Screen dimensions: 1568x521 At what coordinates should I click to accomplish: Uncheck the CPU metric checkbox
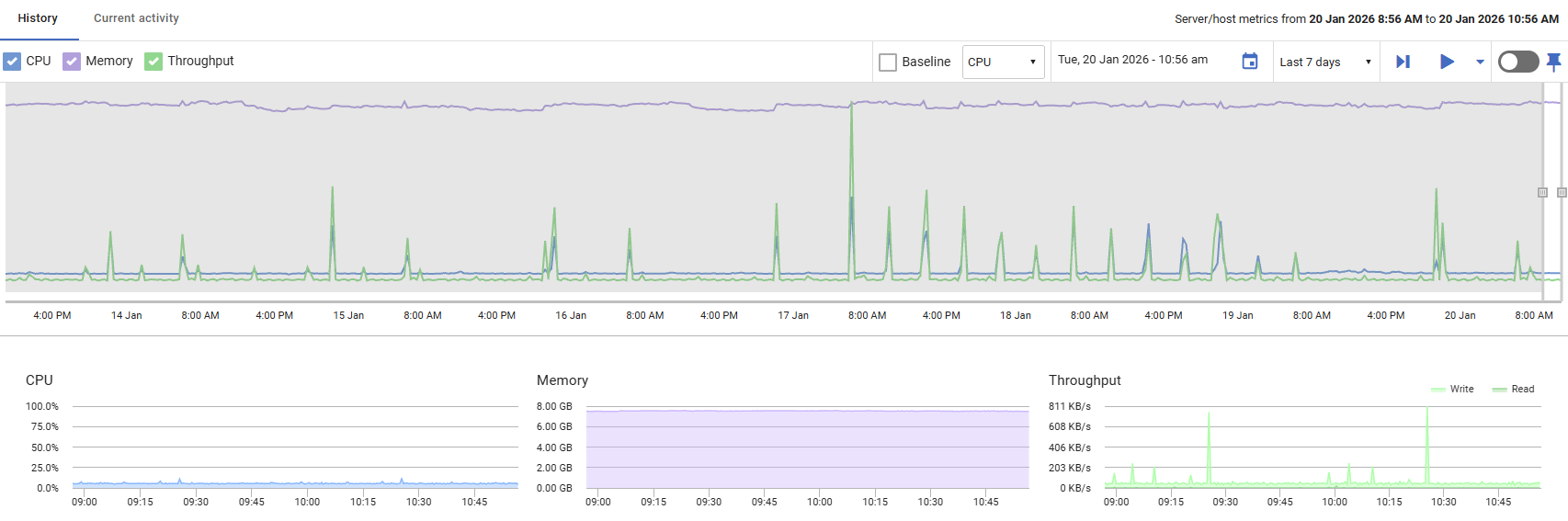pos(12,62)
